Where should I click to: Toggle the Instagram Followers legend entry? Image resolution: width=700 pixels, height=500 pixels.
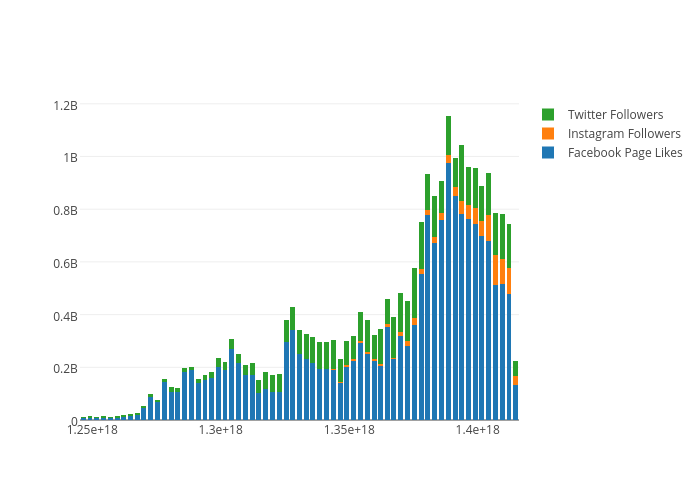coord(624,134)
